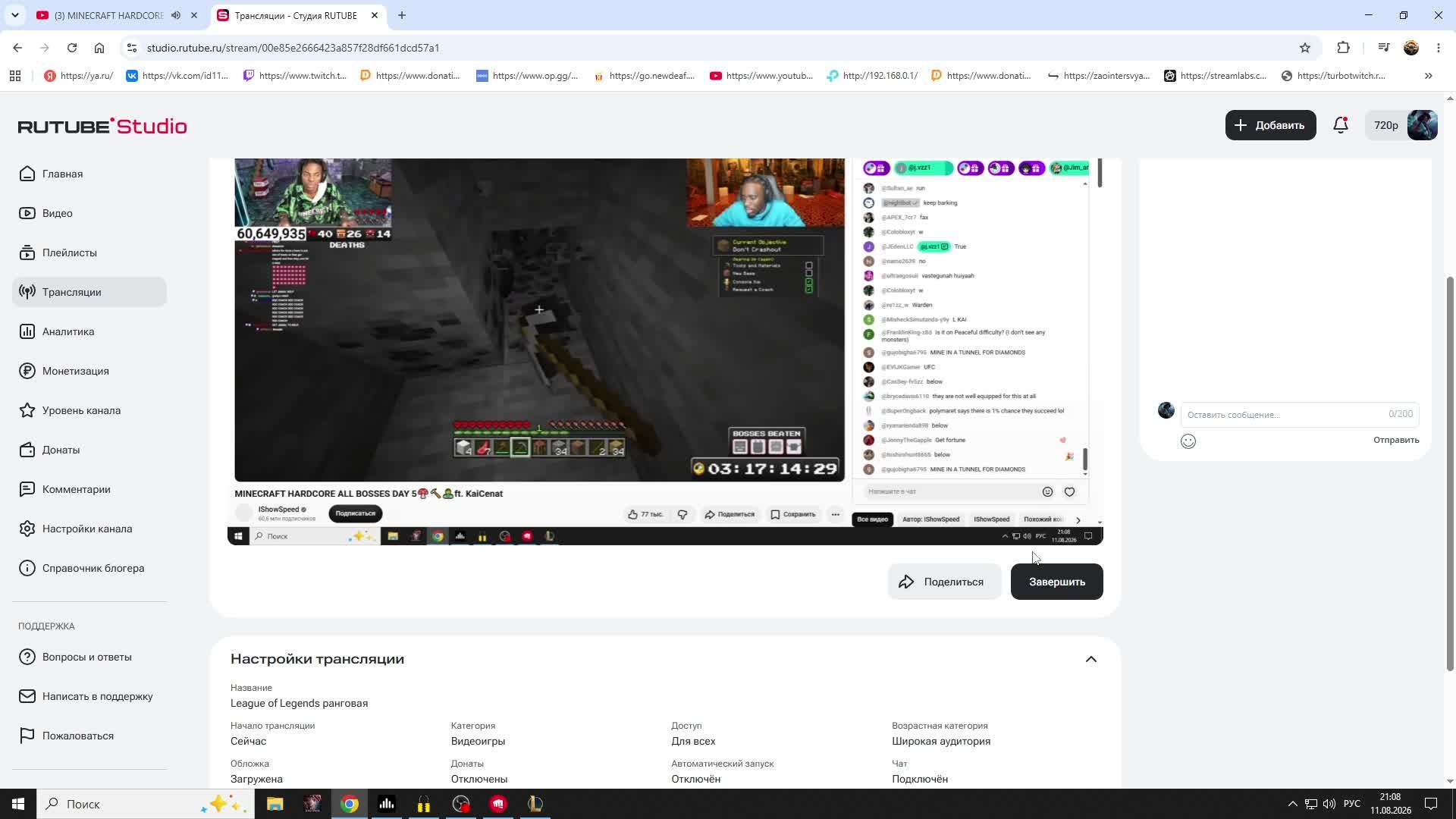Image resolution: width=1456 pixels, height=819 pixels.
Task: Open Монетизация in the sidebar
Action: pos(89,371)
